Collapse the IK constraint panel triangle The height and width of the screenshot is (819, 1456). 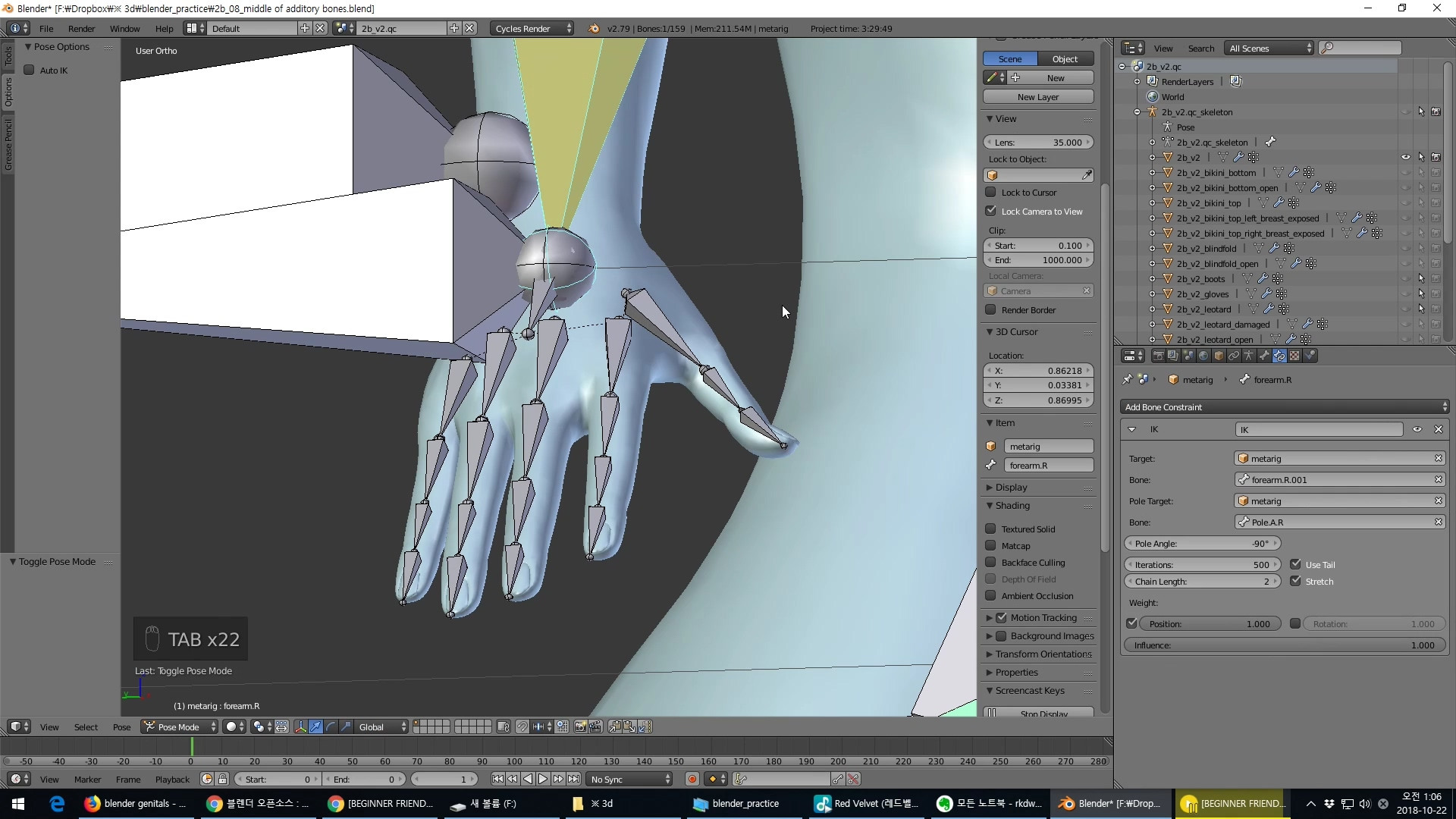[1131, 429]
